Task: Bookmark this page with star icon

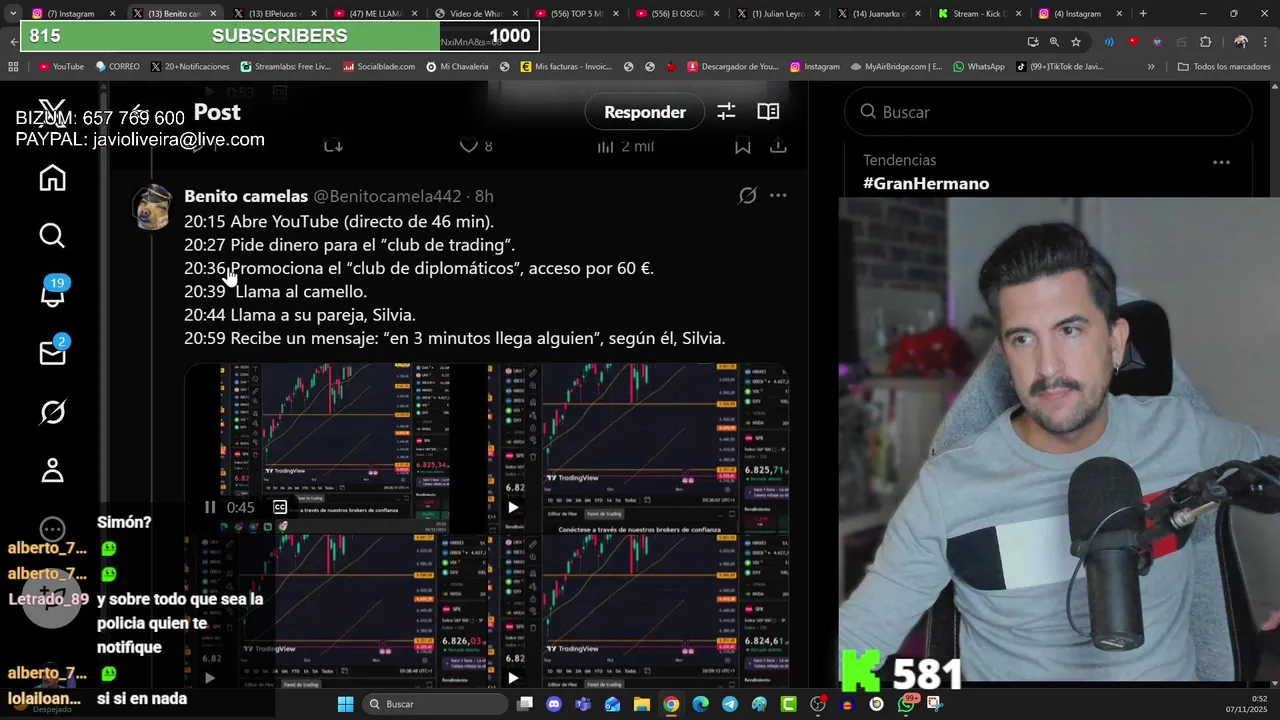Action: tap(1076, 42)
